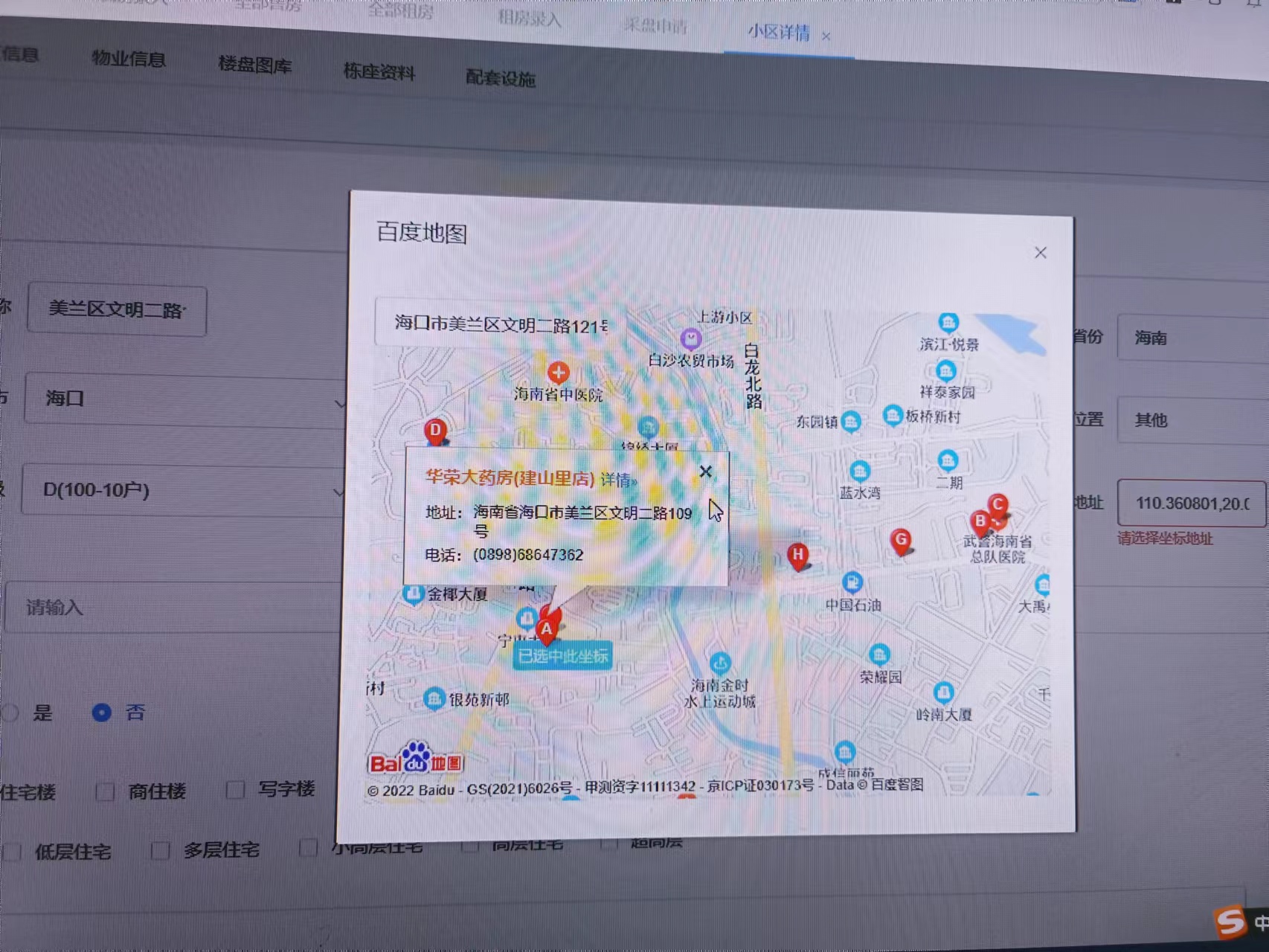Open the 配套设施 tab
Viewport: 1269px width, 952px height.
500,77
